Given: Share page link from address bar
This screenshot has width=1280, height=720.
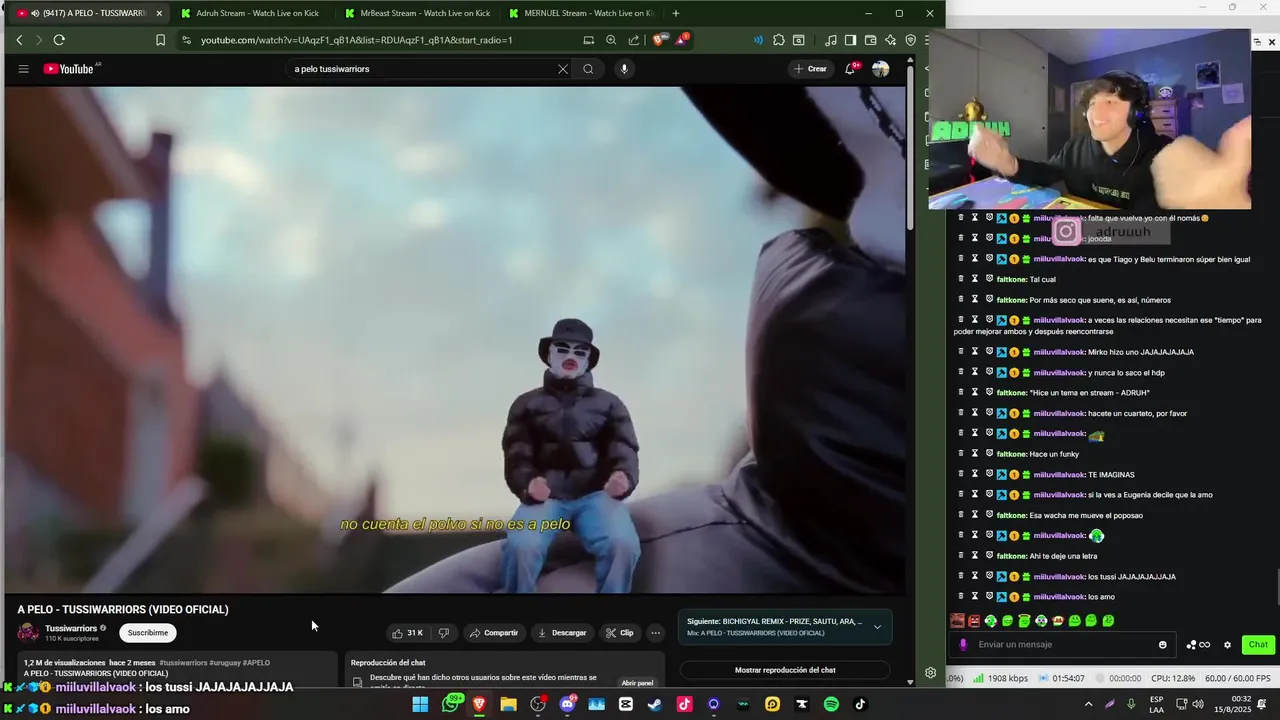Looking at the screenshot, I should click(634, 40).
